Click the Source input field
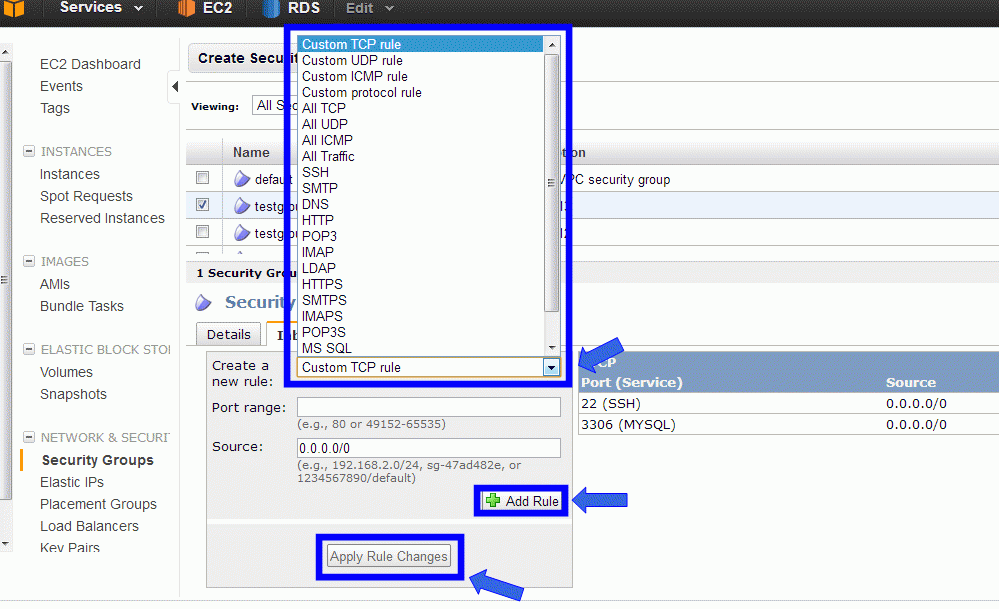 point(429,448)
